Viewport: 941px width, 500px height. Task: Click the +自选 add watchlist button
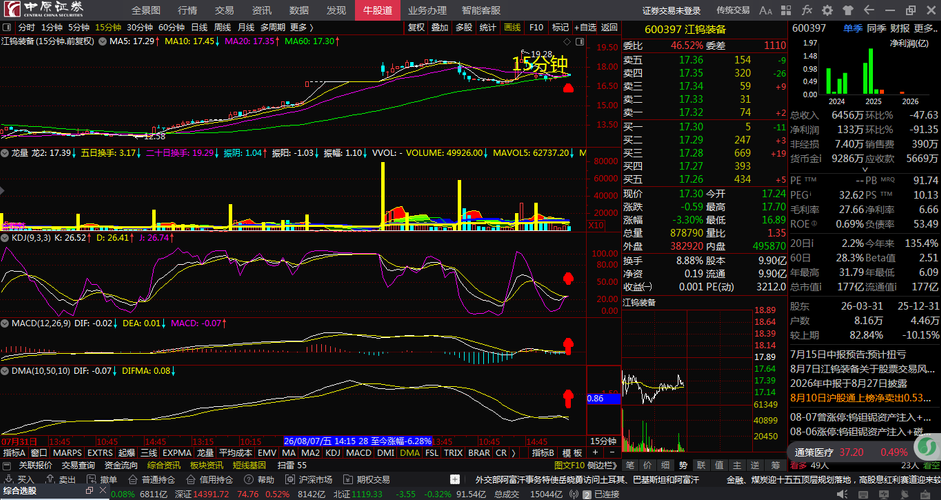[x=585, y=27]
